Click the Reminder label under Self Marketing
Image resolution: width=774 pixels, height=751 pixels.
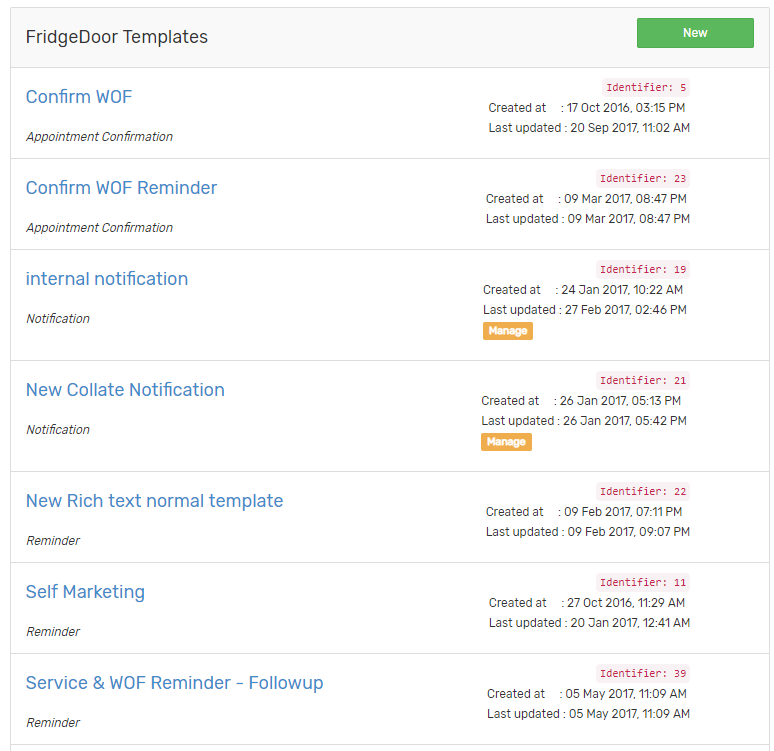(53, 632)
